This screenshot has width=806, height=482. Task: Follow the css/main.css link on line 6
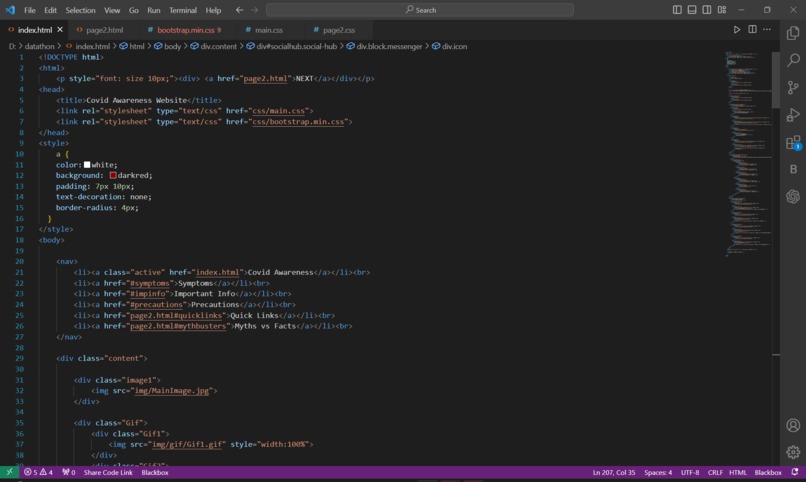click(x=280, y=111)
